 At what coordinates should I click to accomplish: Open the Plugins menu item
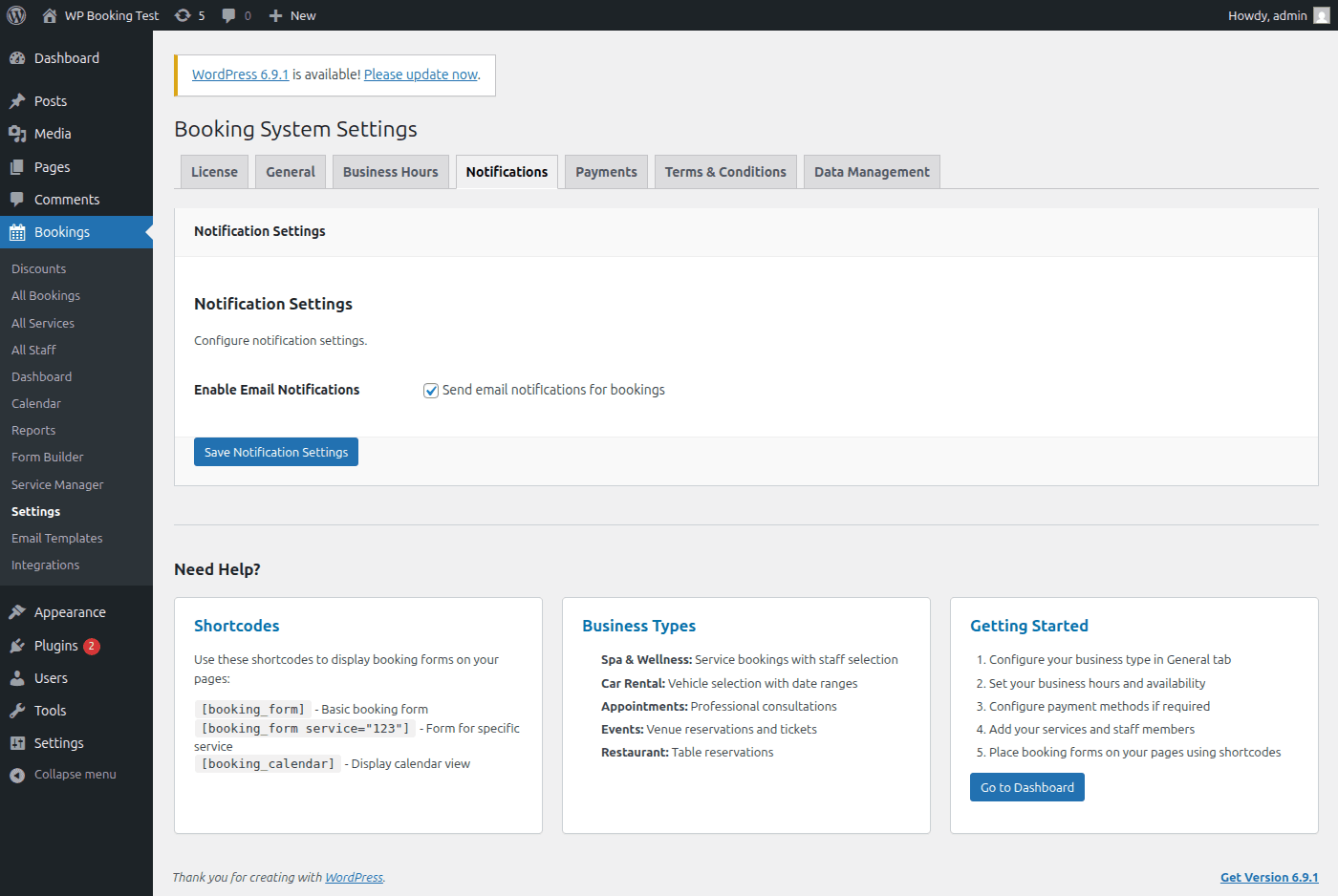coord(55,646)
